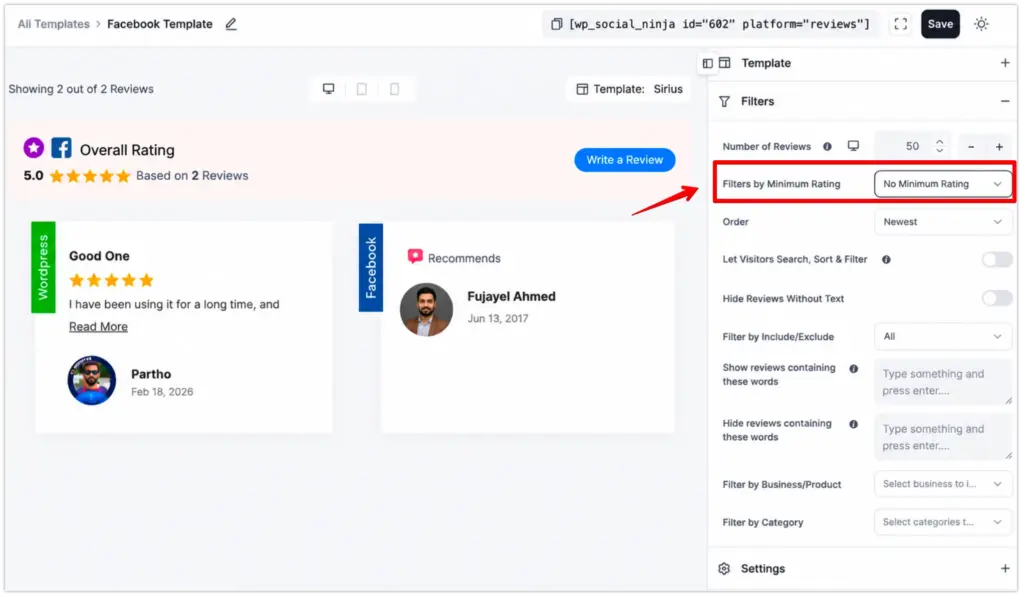1024x596 pixels.
Task: Click the Number of Reviews value field
Action: coord(913,147)
